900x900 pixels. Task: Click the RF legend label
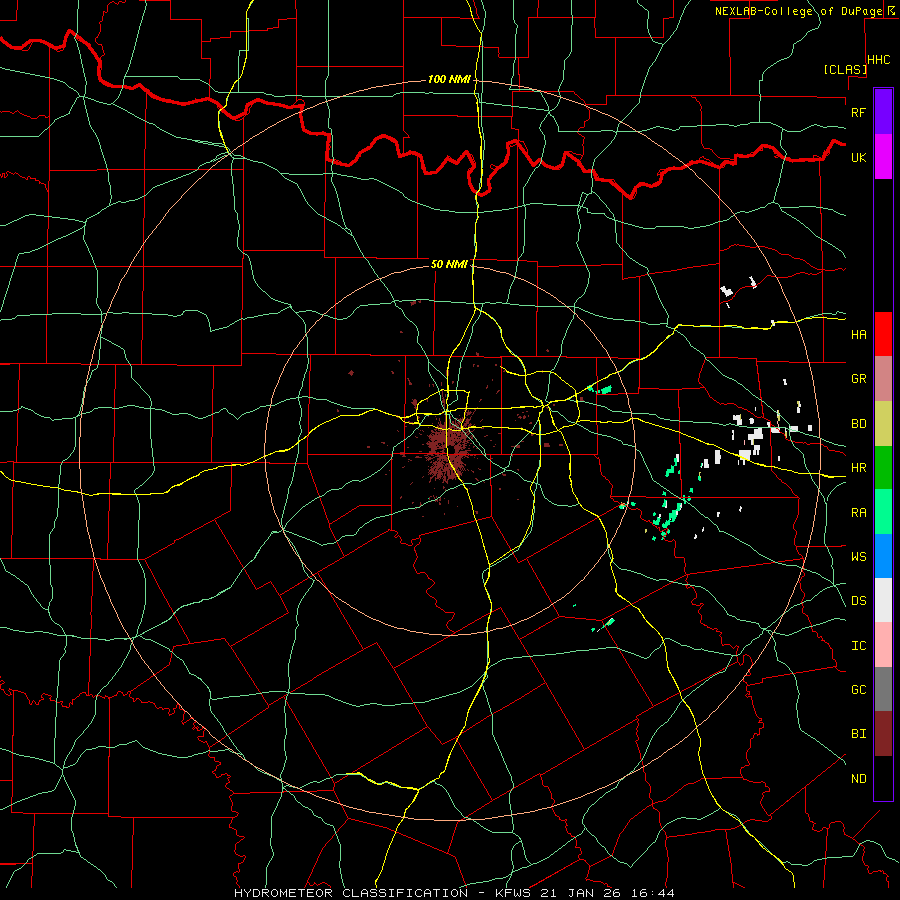[858, 112]
